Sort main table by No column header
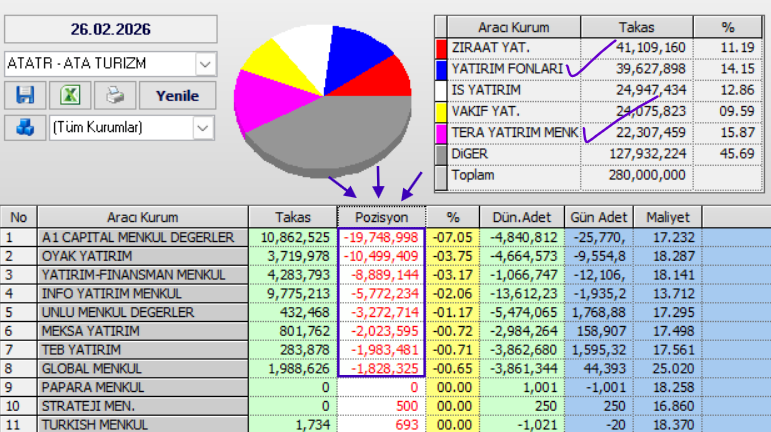 point(19,217)
